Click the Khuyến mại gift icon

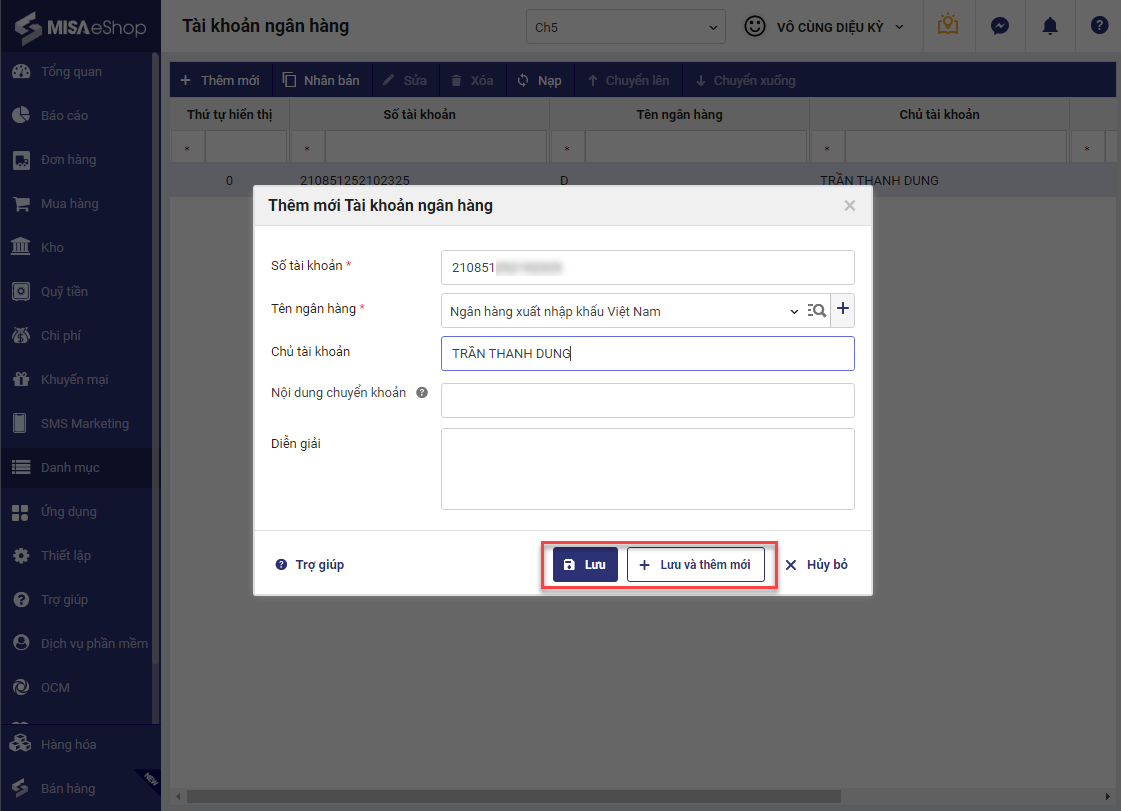coord(21,379)
